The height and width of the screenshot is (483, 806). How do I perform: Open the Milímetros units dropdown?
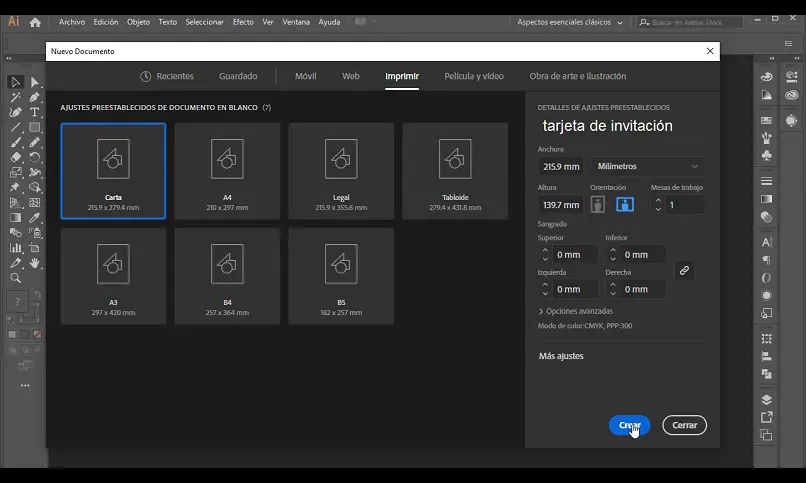(x=646, y=167)
